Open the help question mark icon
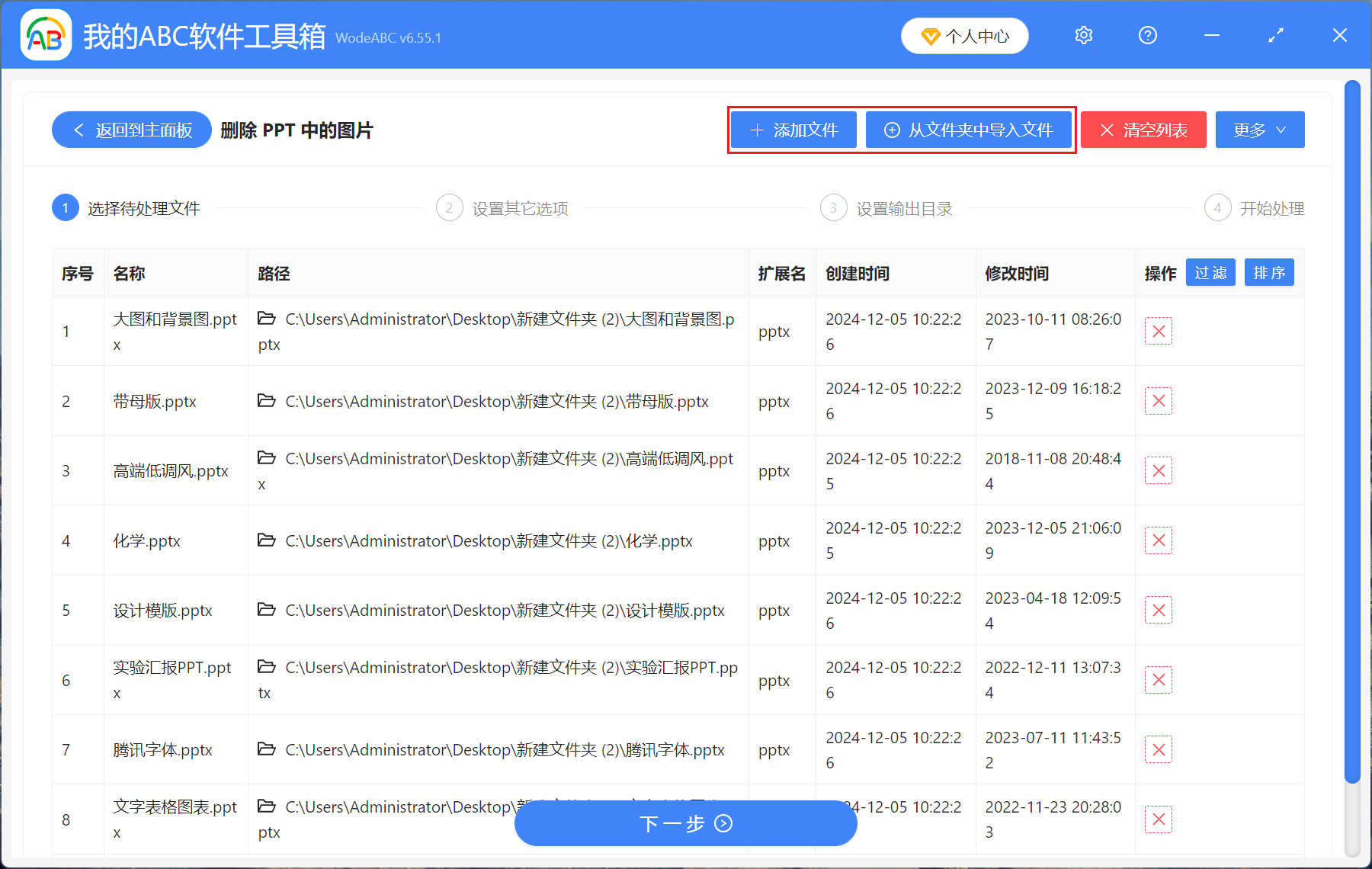 (x=1147, y=35)
